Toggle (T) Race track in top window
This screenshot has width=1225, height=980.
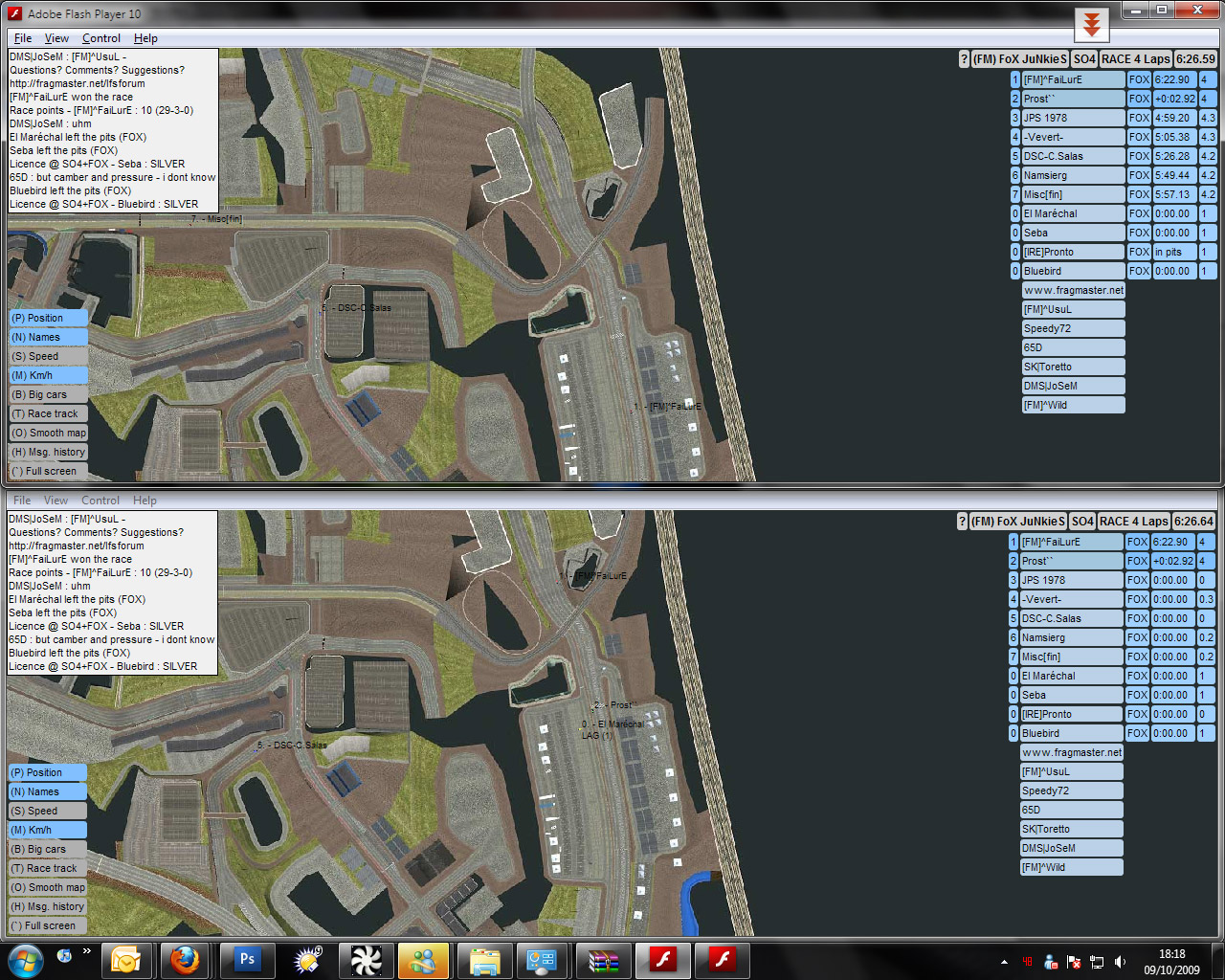[48, 413]
